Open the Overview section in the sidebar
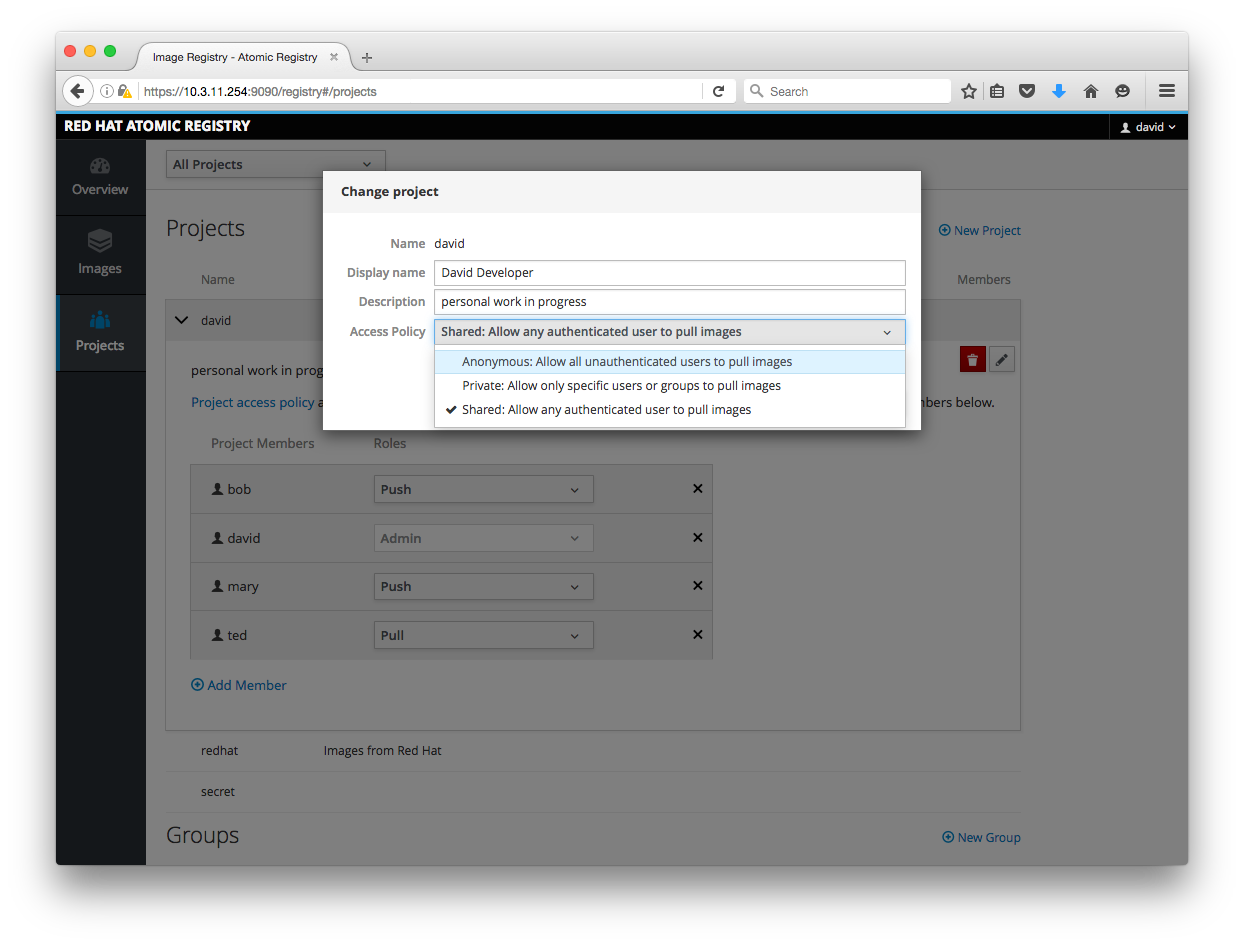 point(100,176)
